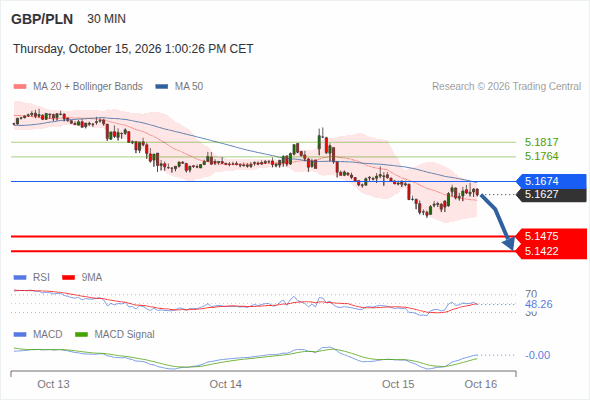Click the Thursday, October 15, 2026 timestamp
Viewport: 590px width, 400px height.
coord(133,49)
